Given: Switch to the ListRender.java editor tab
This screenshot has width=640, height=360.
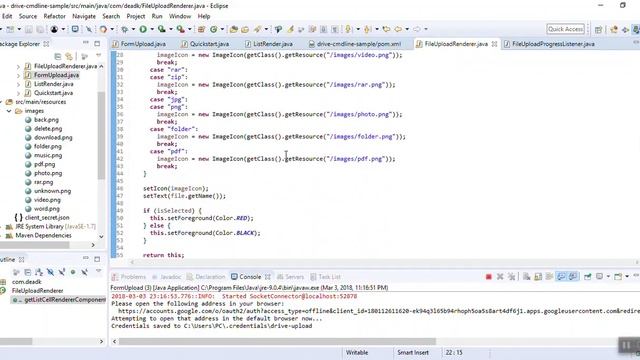Looking at the screenshot, I should [x=273, y=44].
